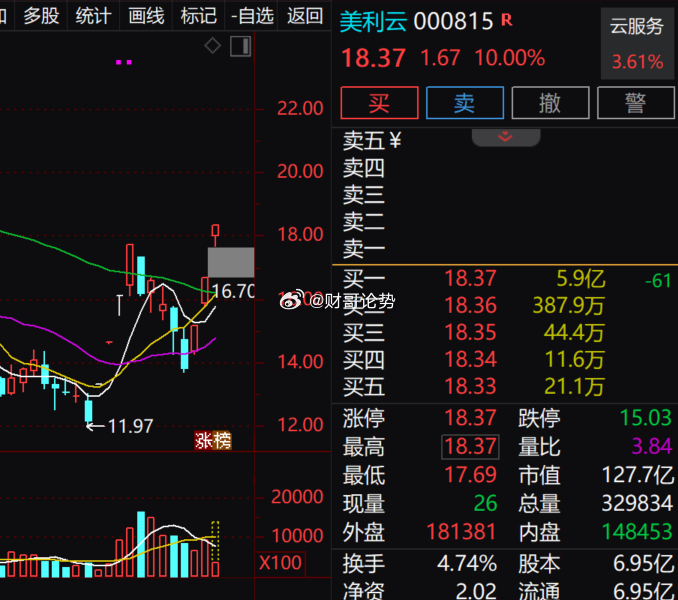Click 量比 value 3.84
Screen dimensions: 678x600
[x=651, y=447]
